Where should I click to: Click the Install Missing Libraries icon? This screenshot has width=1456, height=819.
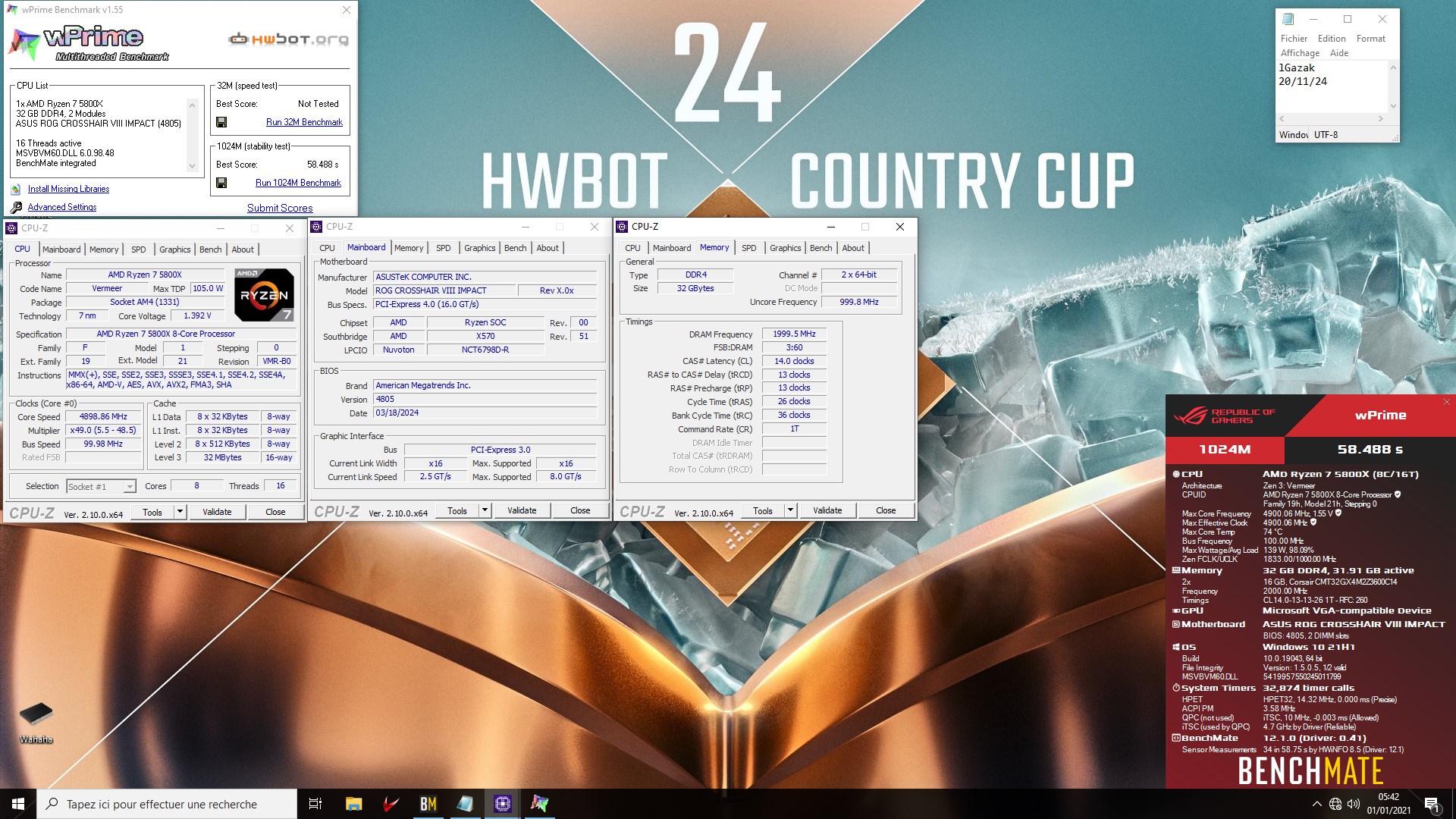[x=16, y=190]
